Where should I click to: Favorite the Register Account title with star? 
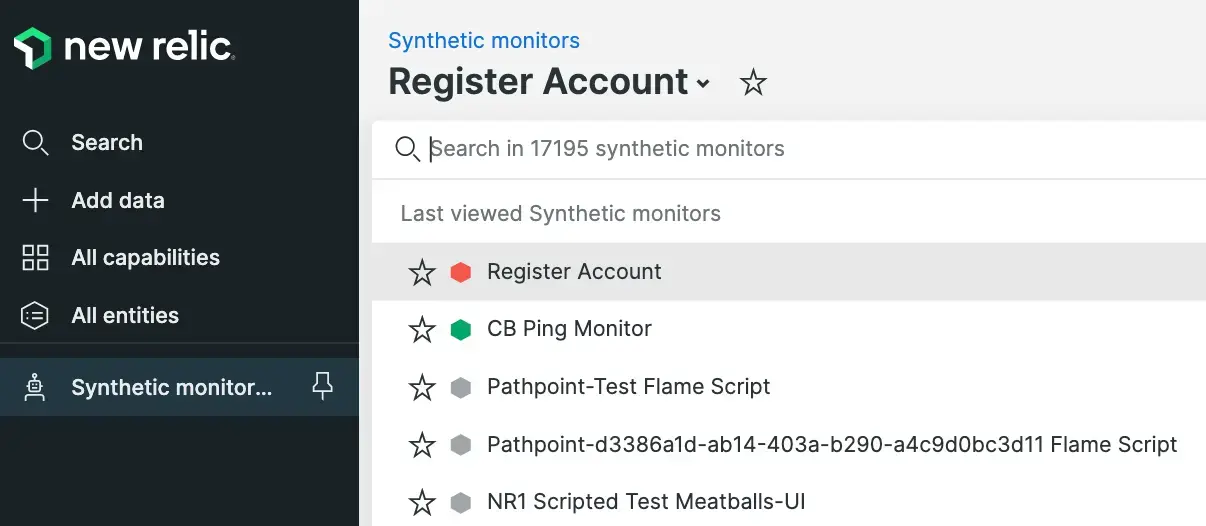click(x=752, y=83)
